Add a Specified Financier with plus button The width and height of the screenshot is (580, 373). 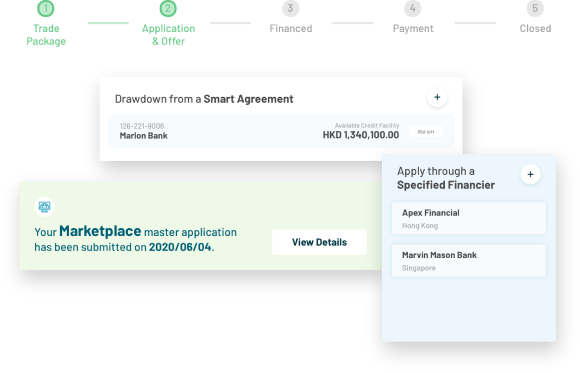click(x=530, y=174)
